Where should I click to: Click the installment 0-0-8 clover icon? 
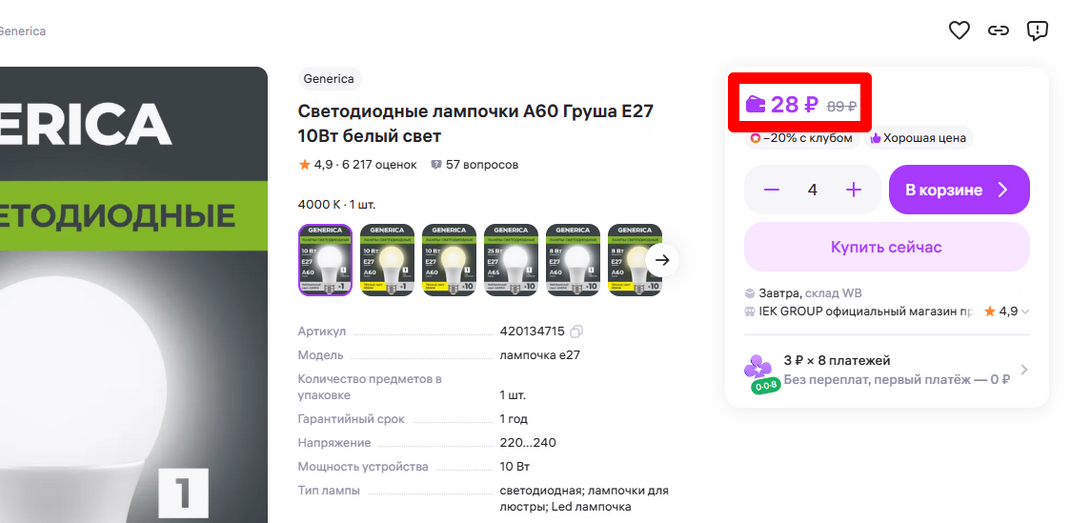tap(759, 370)
